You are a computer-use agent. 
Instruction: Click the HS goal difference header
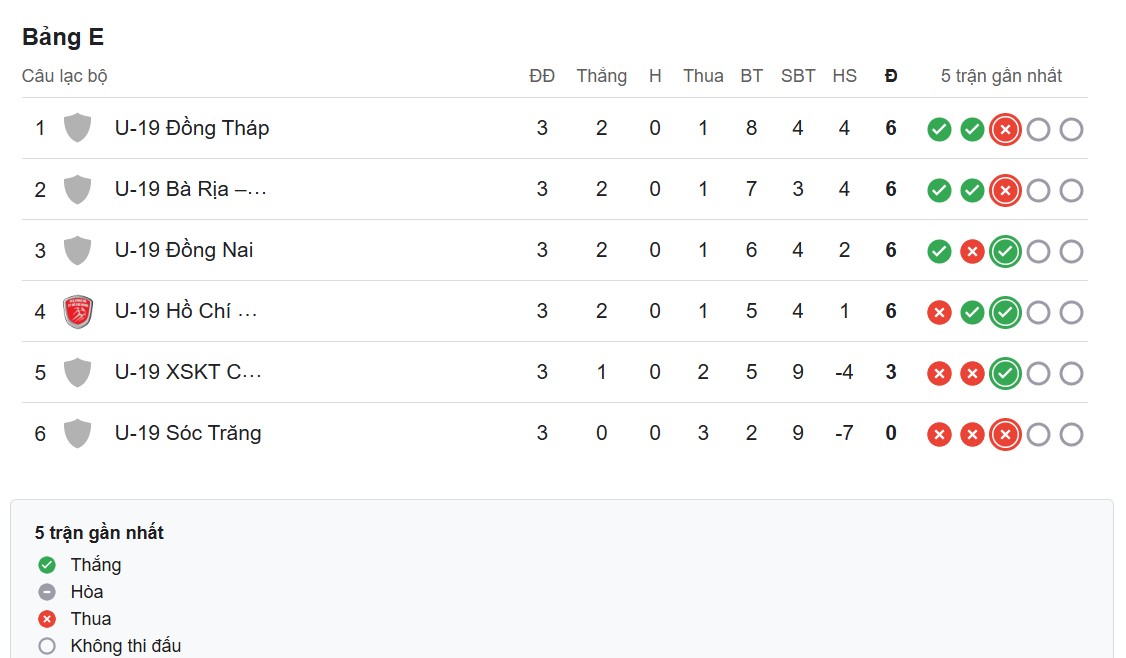click(x=844, y=76)
